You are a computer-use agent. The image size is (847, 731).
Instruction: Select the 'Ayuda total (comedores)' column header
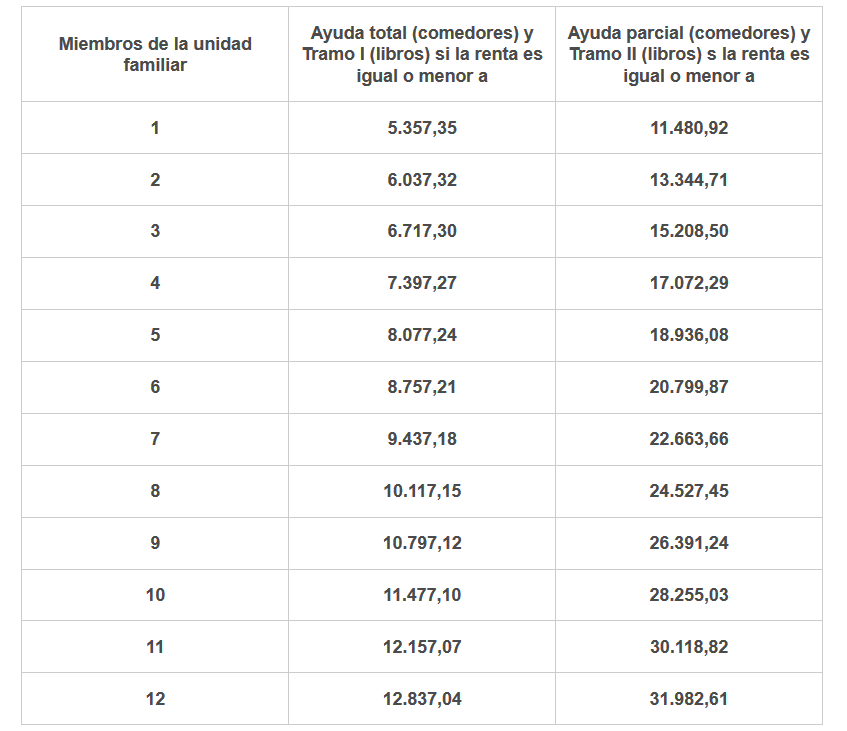coord(422,54)
